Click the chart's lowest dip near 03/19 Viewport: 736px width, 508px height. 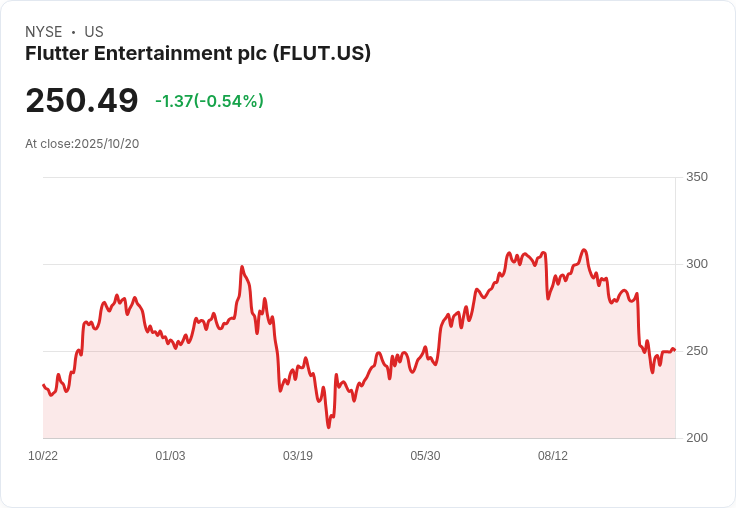coord(328,427)
